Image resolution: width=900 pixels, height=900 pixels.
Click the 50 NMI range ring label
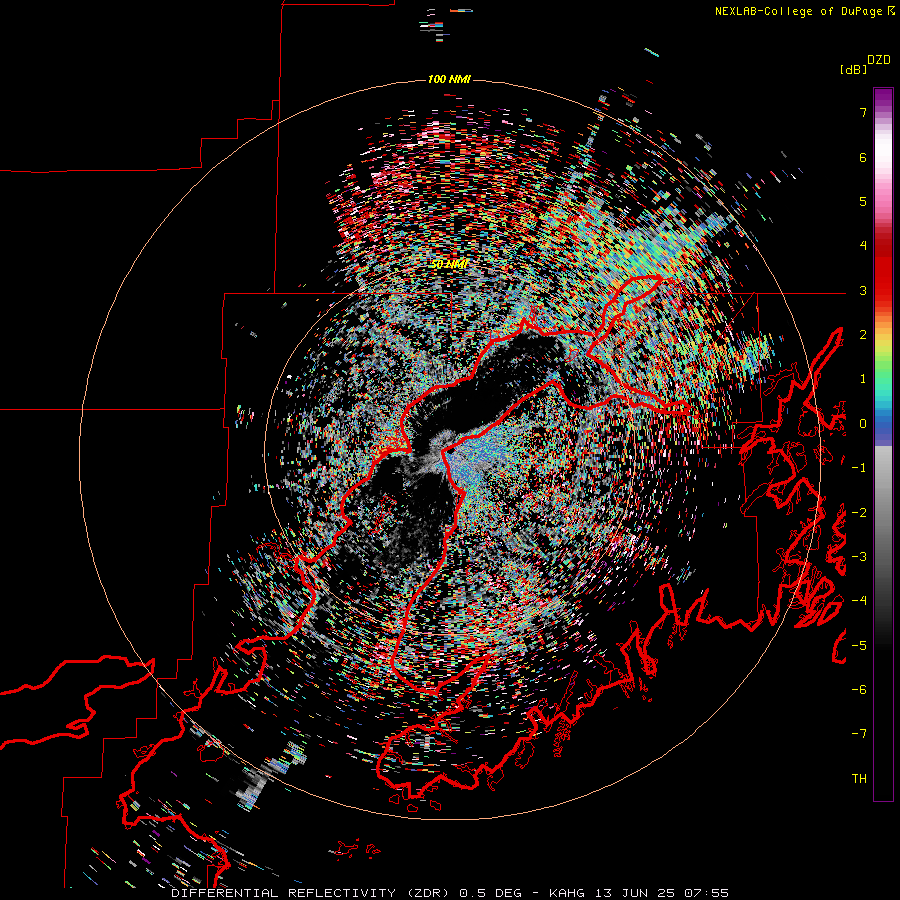coord(449,264)
